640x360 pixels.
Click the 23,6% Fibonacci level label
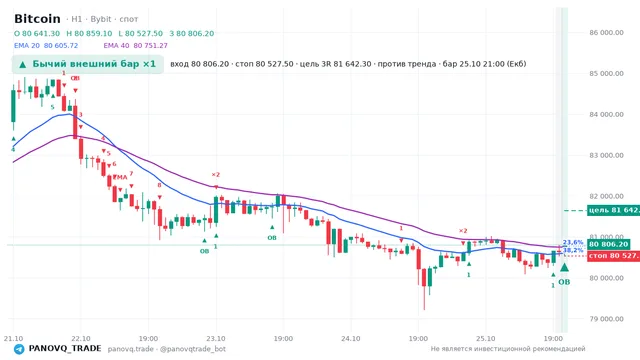tap(573, 242)
